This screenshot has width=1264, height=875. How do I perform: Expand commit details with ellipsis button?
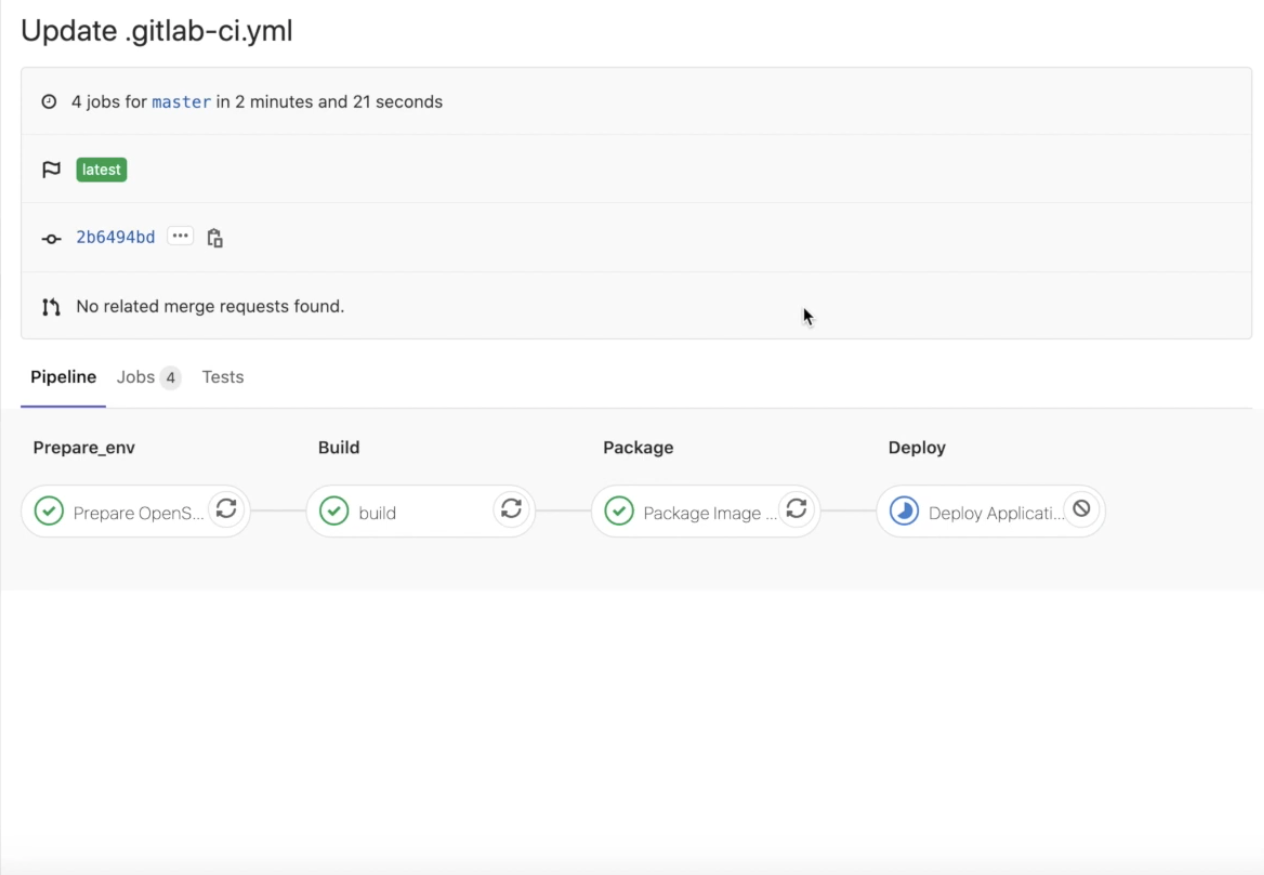pos(180,236)
